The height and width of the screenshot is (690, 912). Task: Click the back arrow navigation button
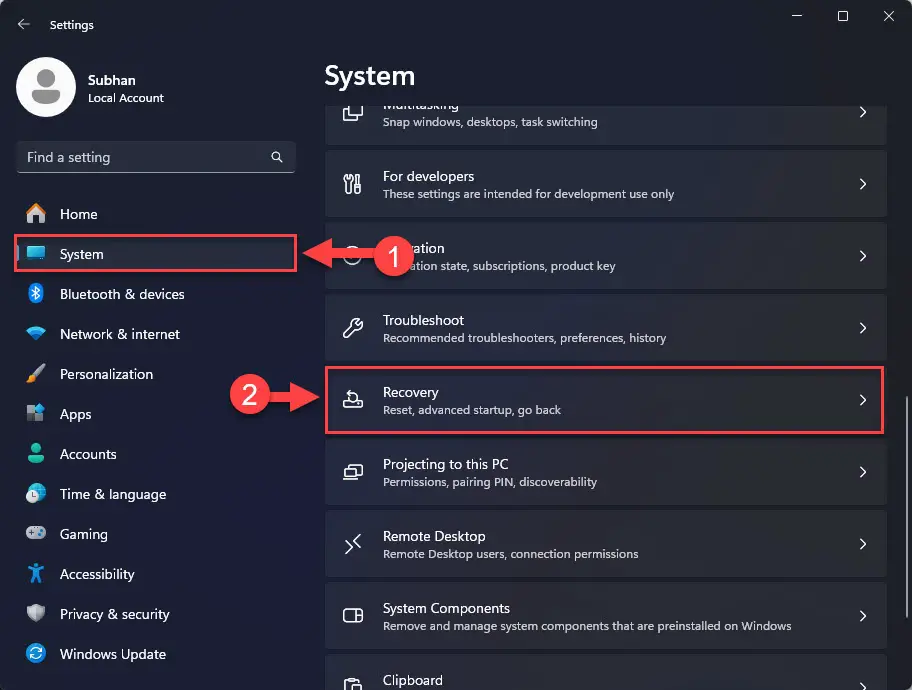(x=22, y=24)
